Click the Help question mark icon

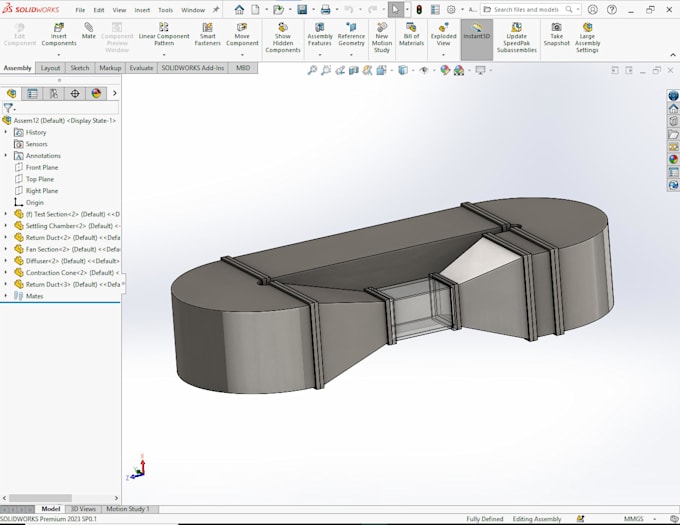(611, 10)
